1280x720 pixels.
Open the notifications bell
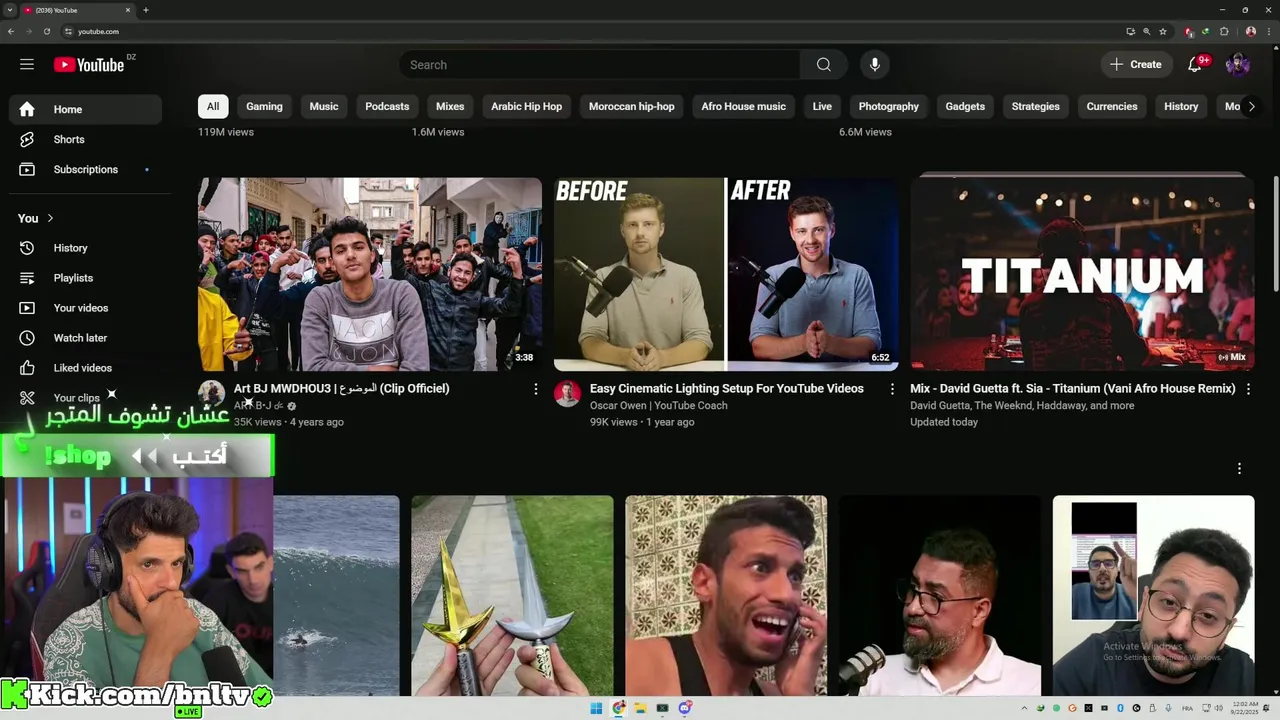(x=1195, y=65)
